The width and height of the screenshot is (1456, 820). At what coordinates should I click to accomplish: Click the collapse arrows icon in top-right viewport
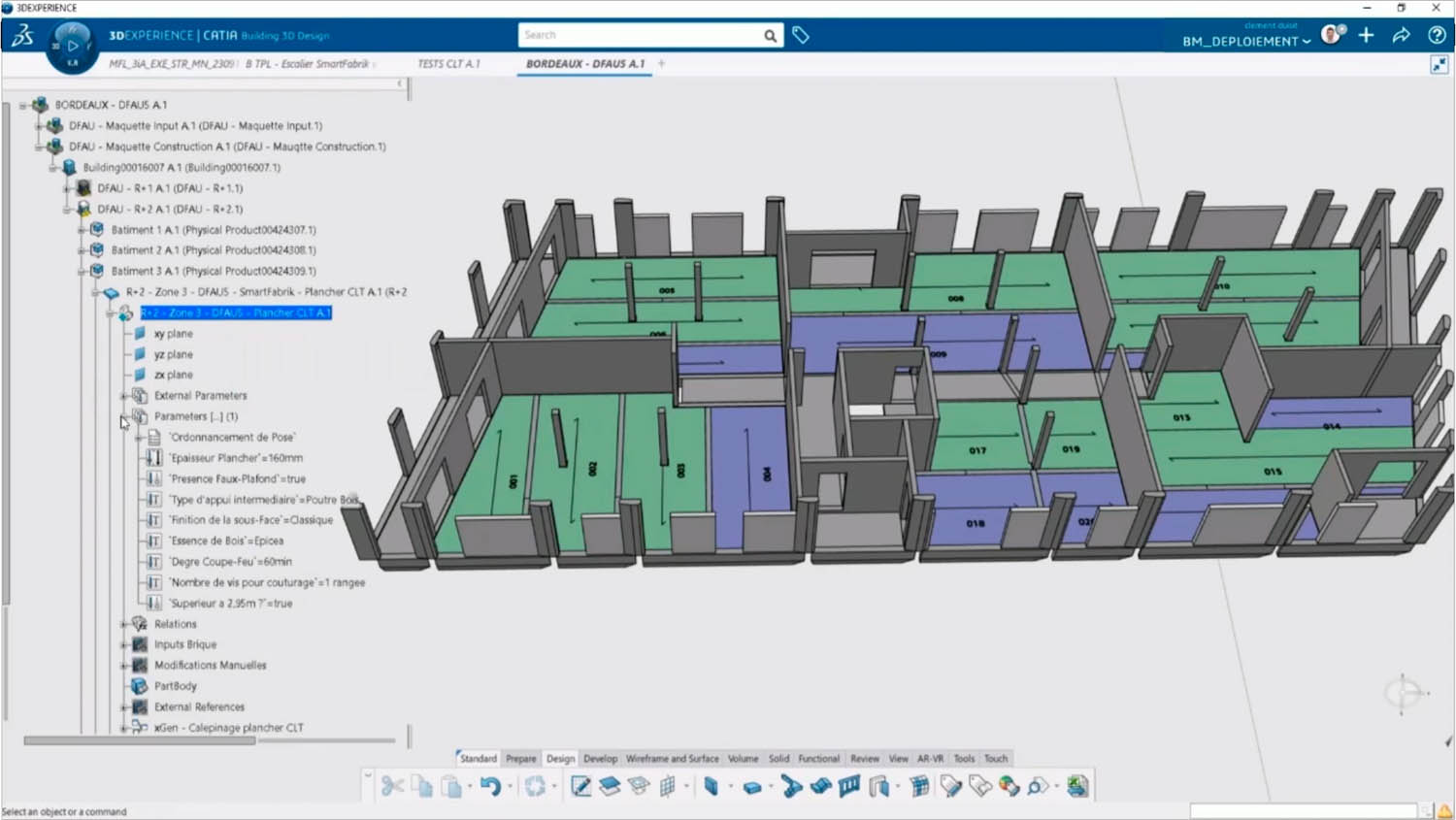(x=1439, y=65)
